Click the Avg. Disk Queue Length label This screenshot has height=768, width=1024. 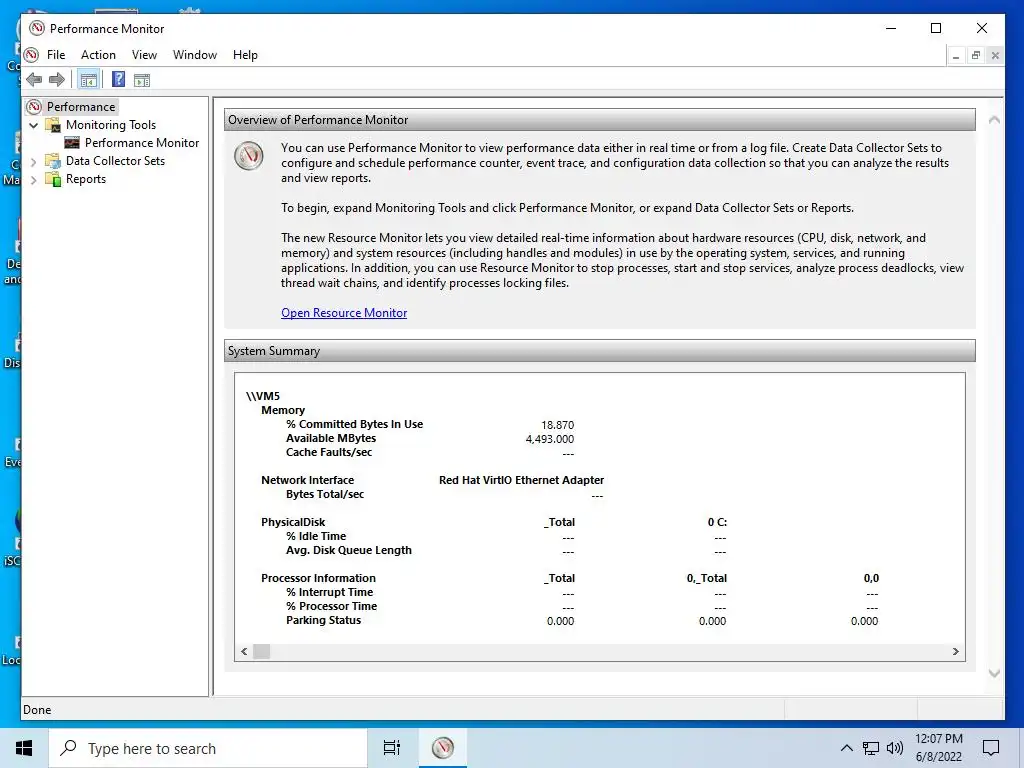349,550
